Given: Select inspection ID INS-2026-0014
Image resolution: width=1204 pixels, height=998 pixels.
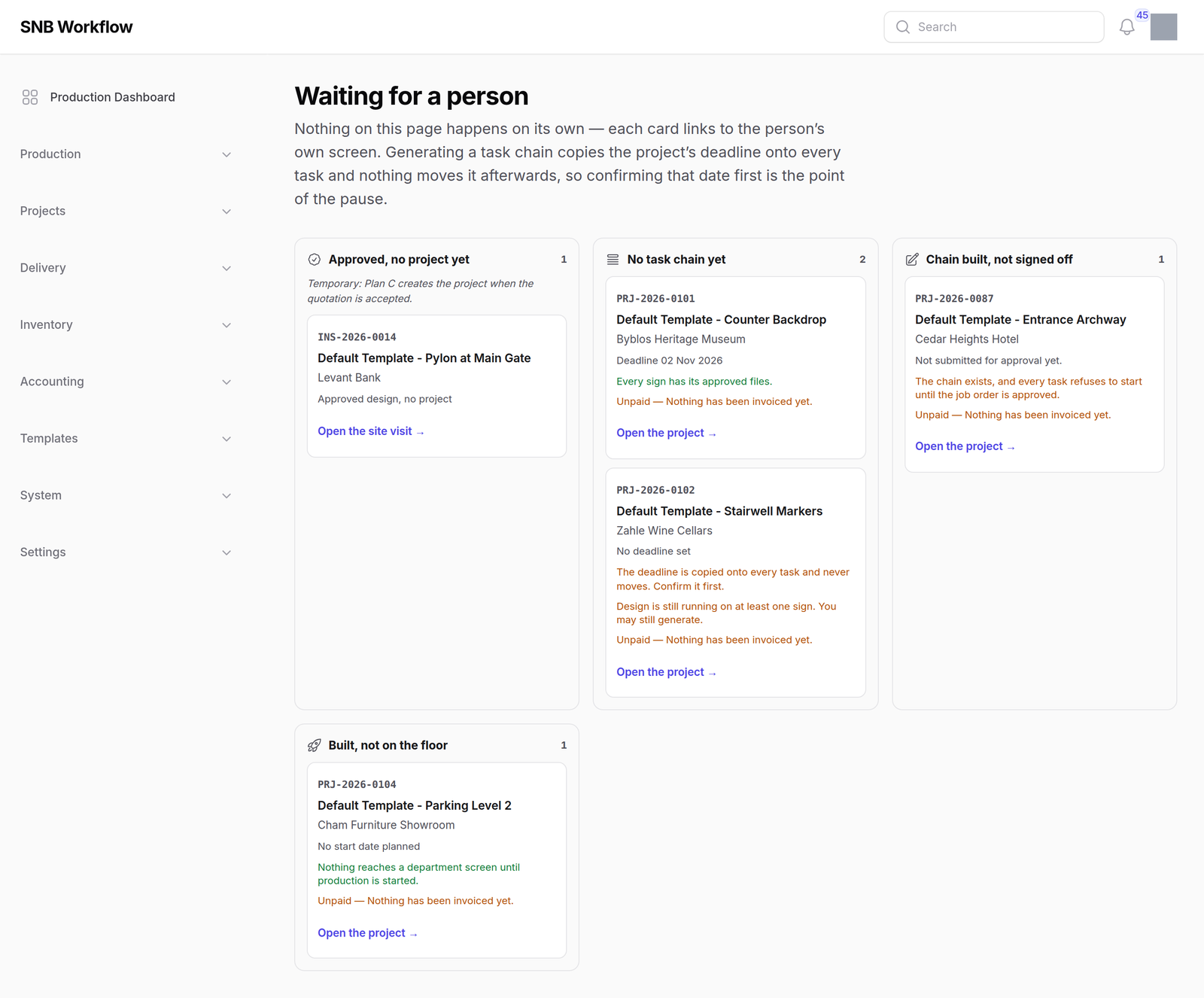Looking at the screenshot, I should coord(357,337).
